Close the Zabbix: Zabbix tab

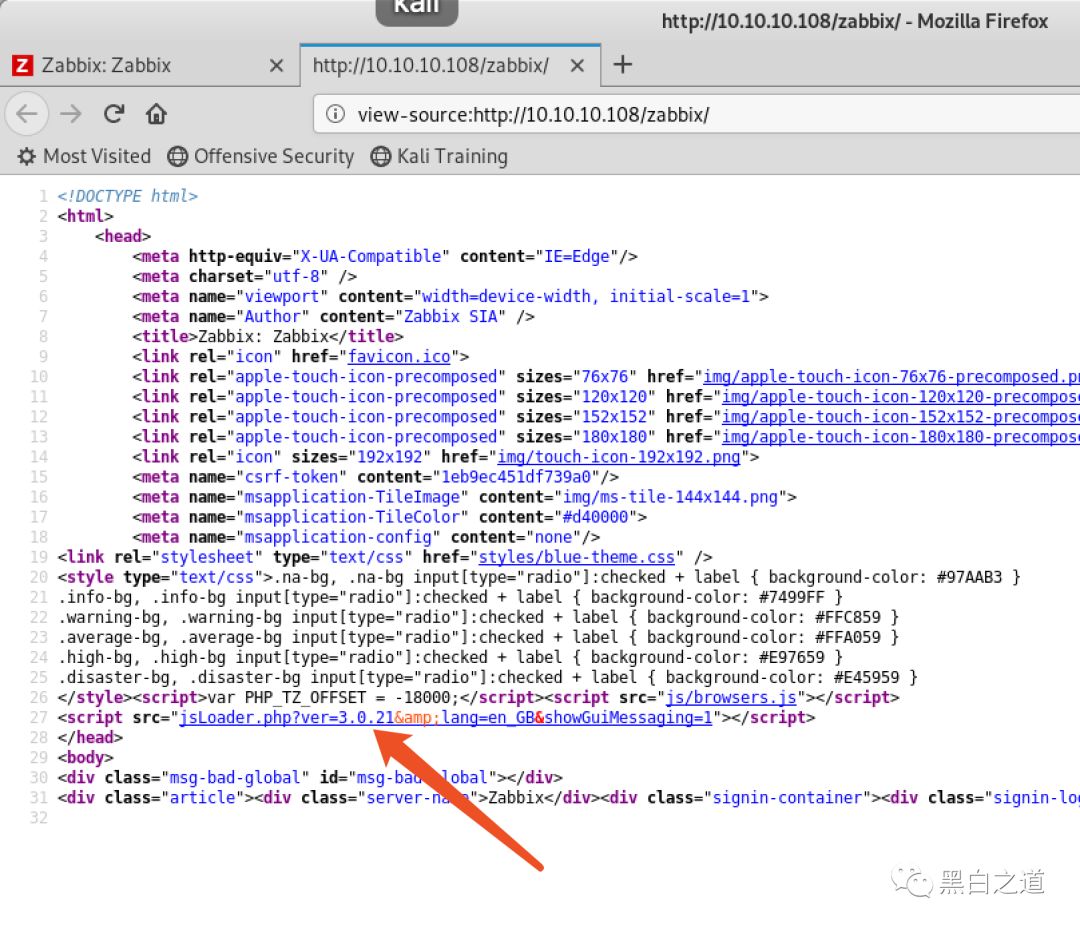point(276,65)
